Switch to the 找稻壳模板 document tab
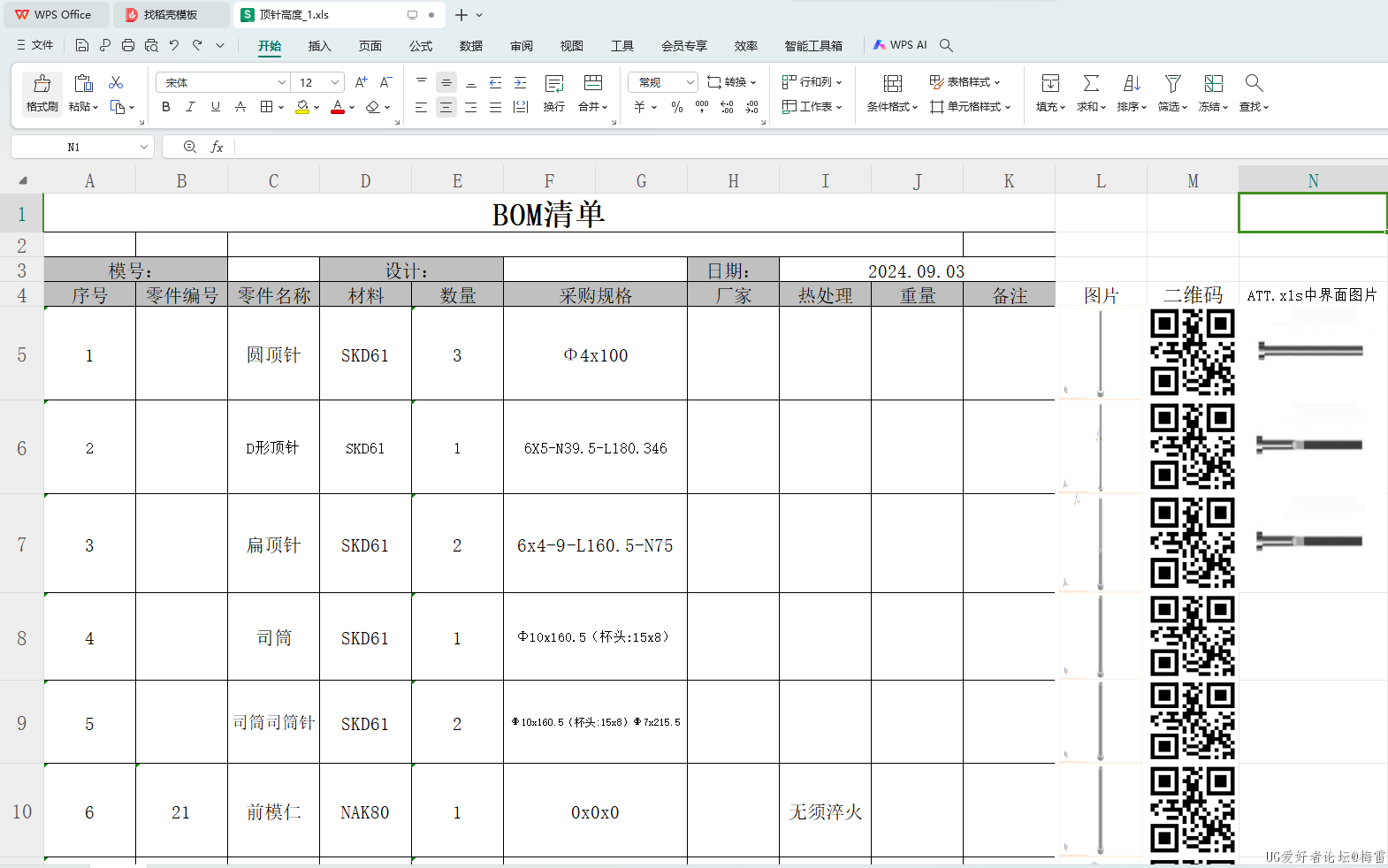1388x868 pixels. (171, 15)
